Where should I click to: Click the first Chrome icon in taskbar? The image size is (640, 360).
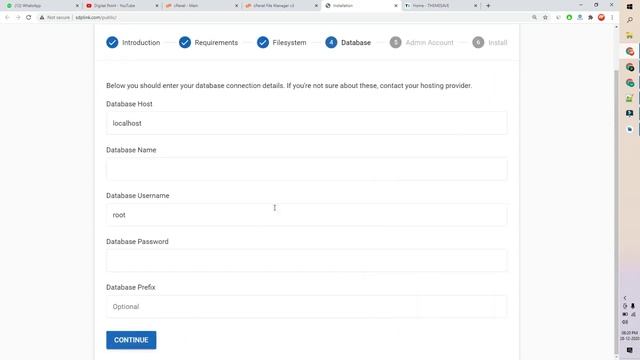coord(630,51)
